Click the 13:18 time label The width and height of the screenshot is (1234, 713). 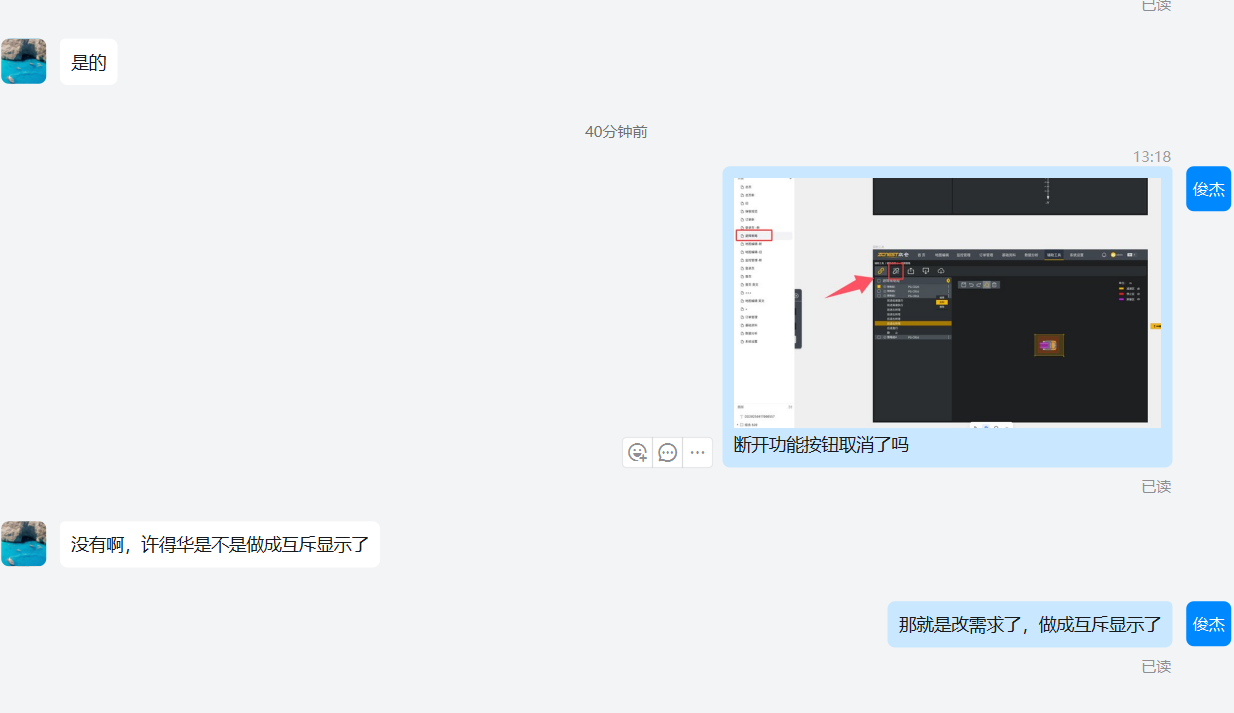click(1152, 157)
